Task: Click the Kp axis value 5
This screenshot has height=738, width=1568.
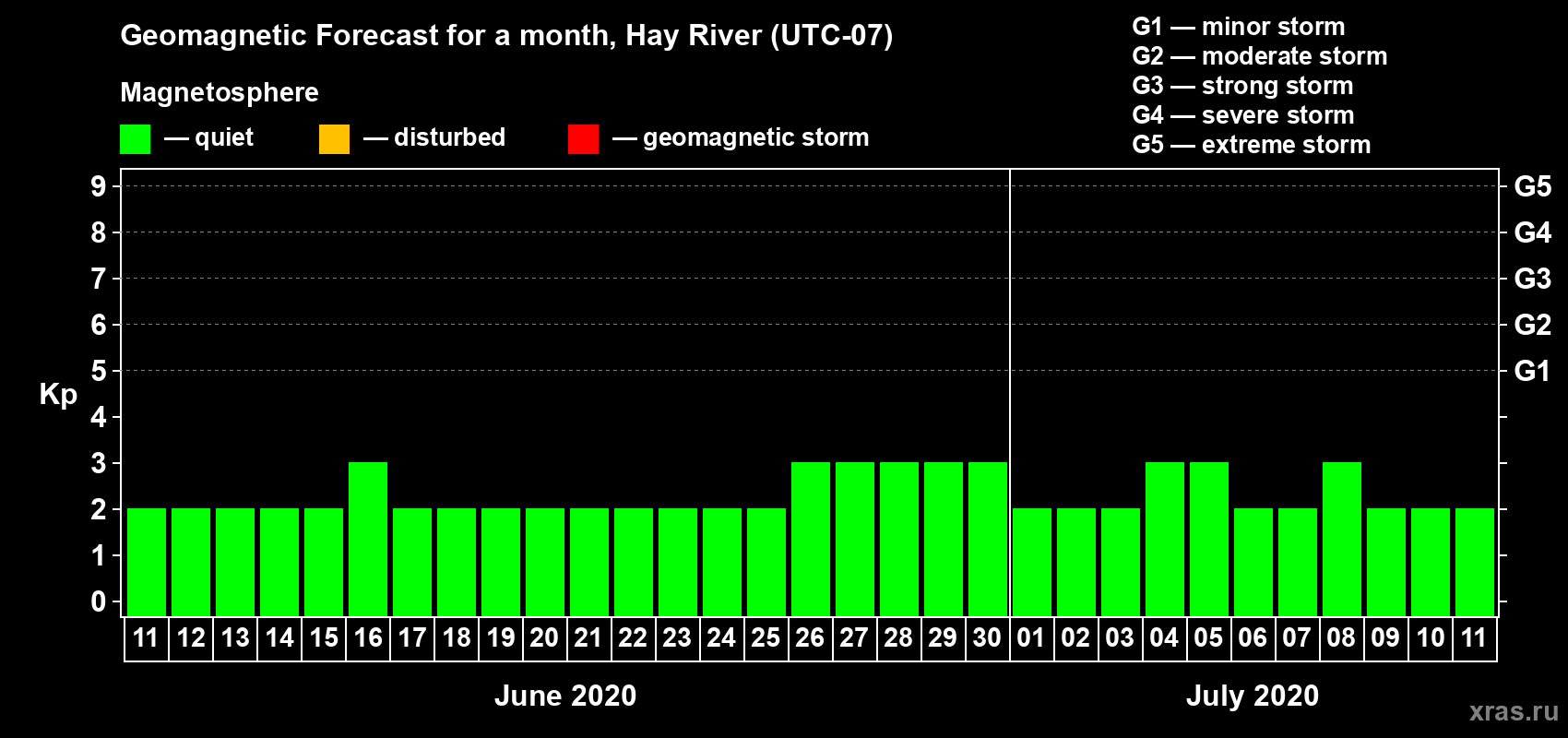Action: click(99, 371)
